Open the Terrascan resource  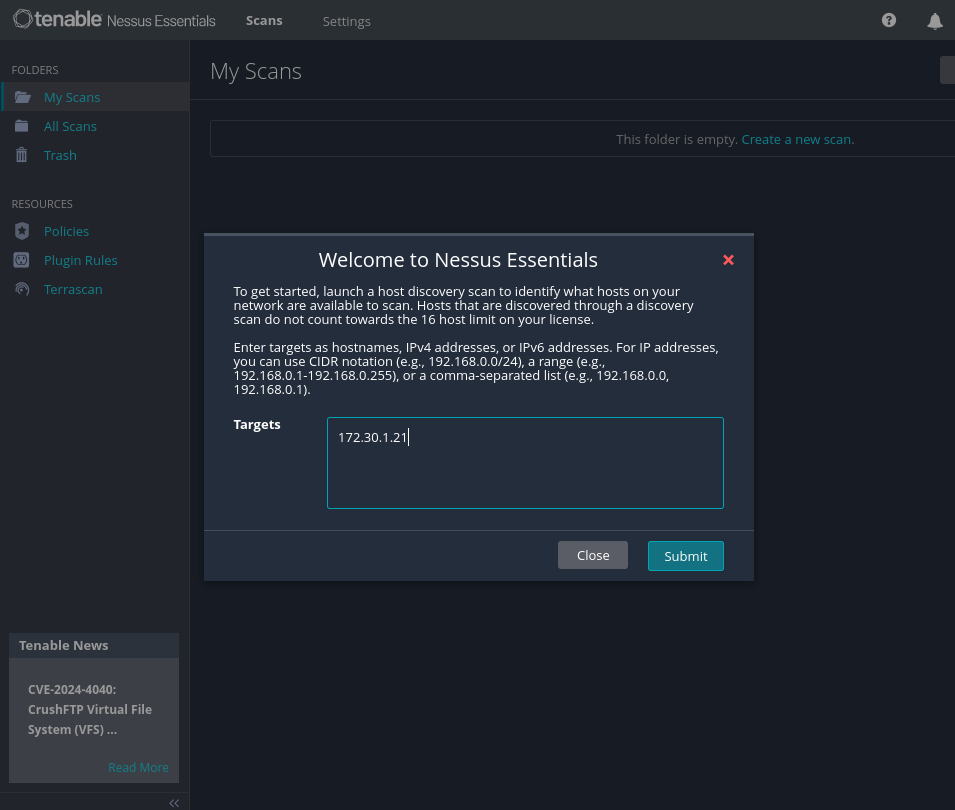pyautogui.click(x=73, y=289)
